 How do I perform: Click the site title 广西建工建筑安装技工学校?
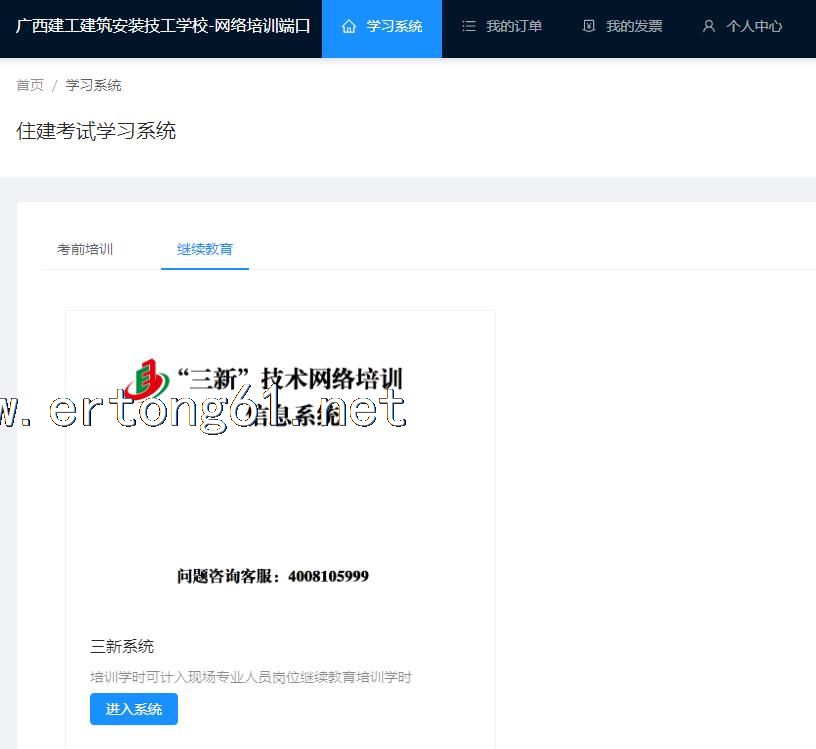click(x=163, y=26)
